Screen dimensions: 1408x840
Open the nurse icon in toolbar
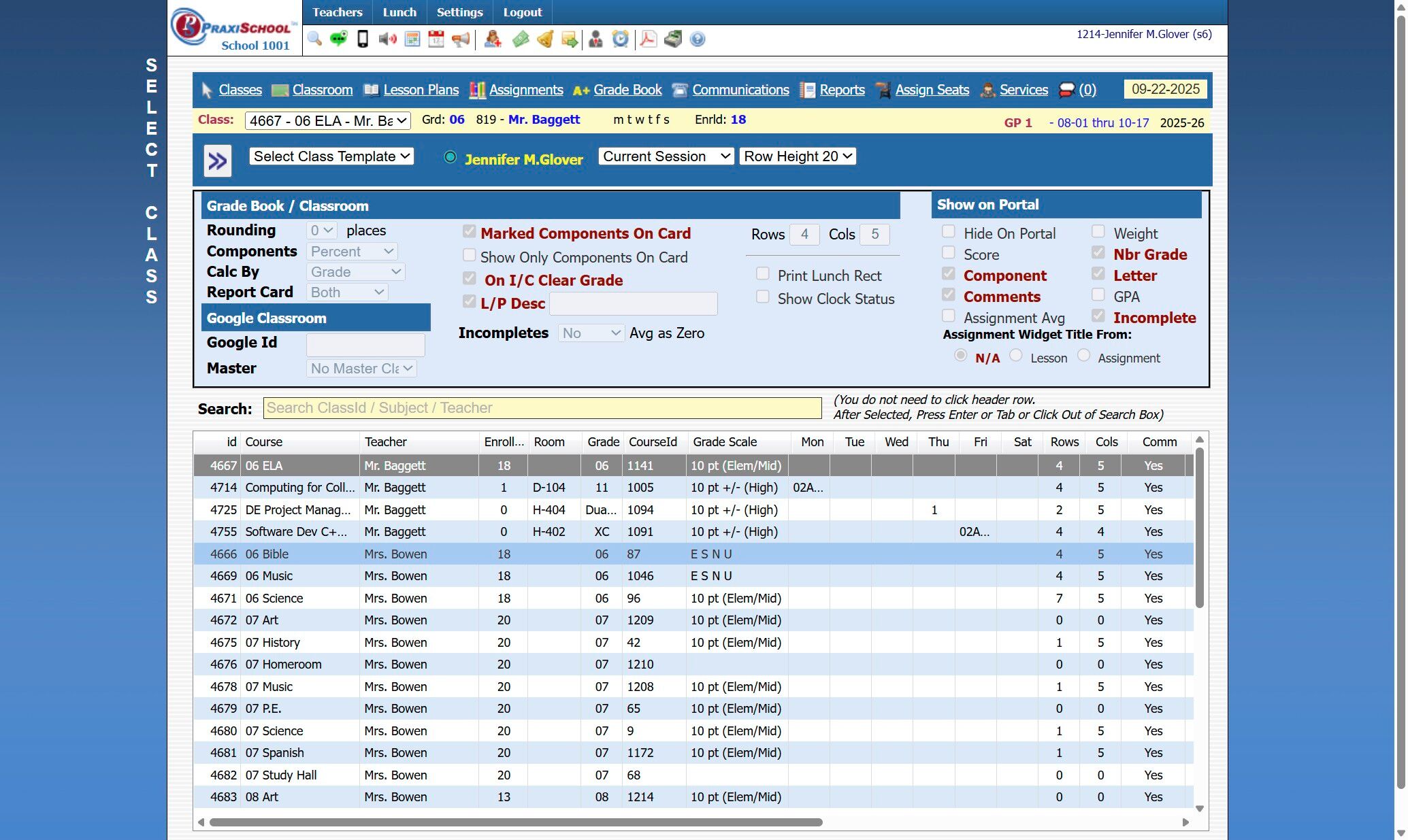[x=493, y=39]
